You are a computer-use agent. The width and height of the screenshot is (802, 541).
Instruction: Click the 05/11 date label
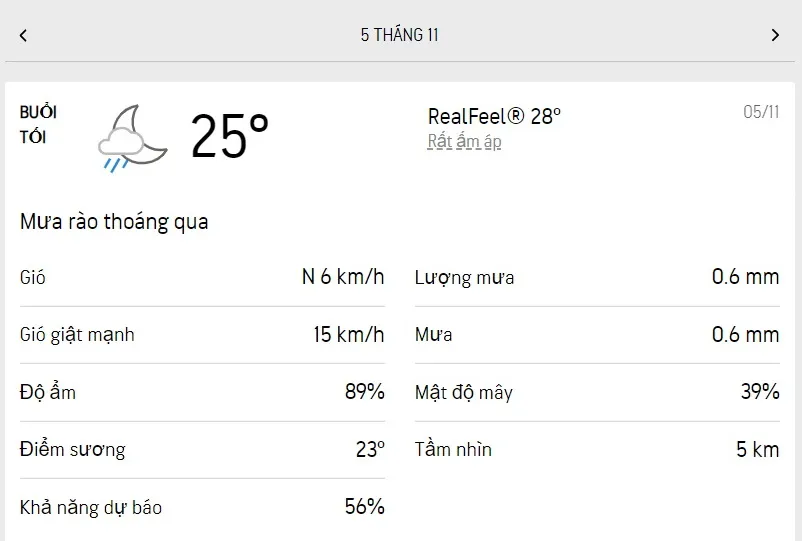click(761, 112)
